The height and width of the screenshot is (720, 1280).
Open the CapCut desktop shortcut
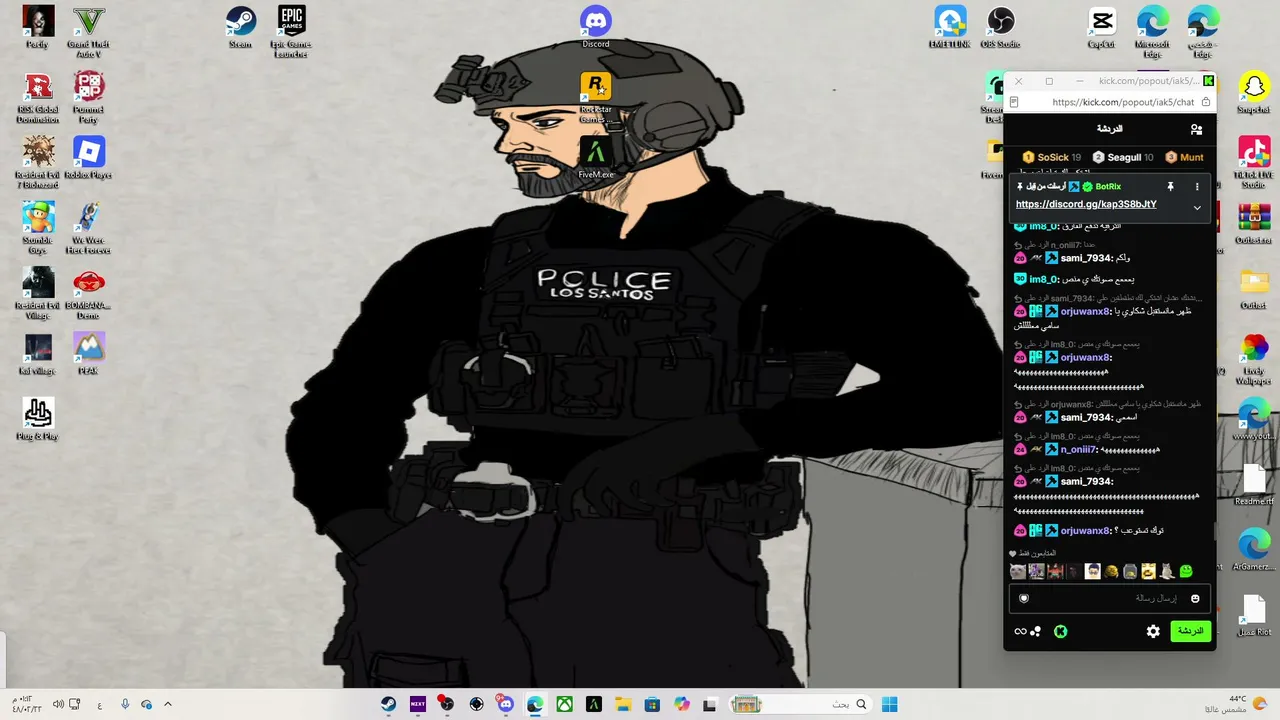click(x=1101, y=27)
